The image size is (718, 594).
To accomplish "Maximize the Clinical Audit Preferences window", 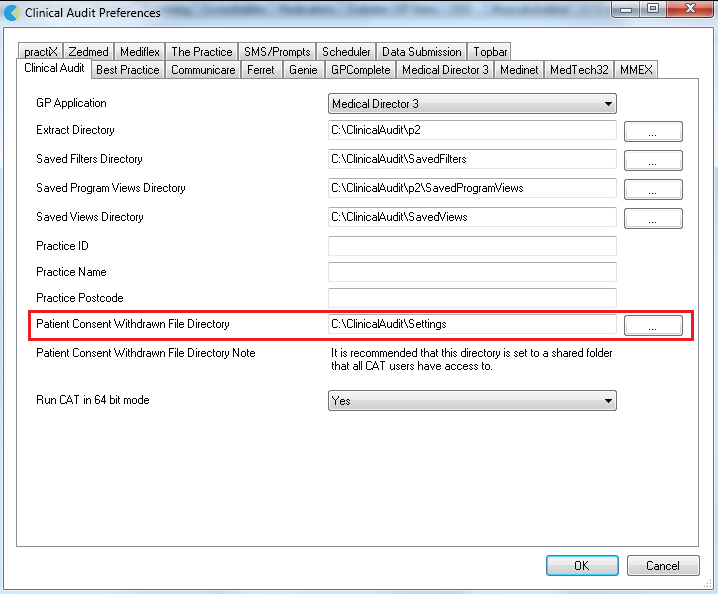I will (x=653, y=9).
